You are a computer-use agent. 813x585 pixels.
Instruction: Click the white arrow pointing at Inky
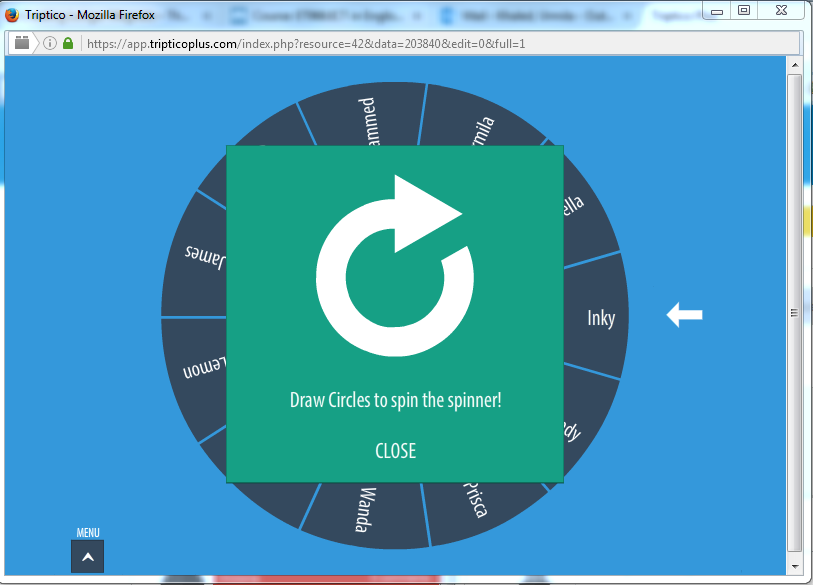click(685, 315)
